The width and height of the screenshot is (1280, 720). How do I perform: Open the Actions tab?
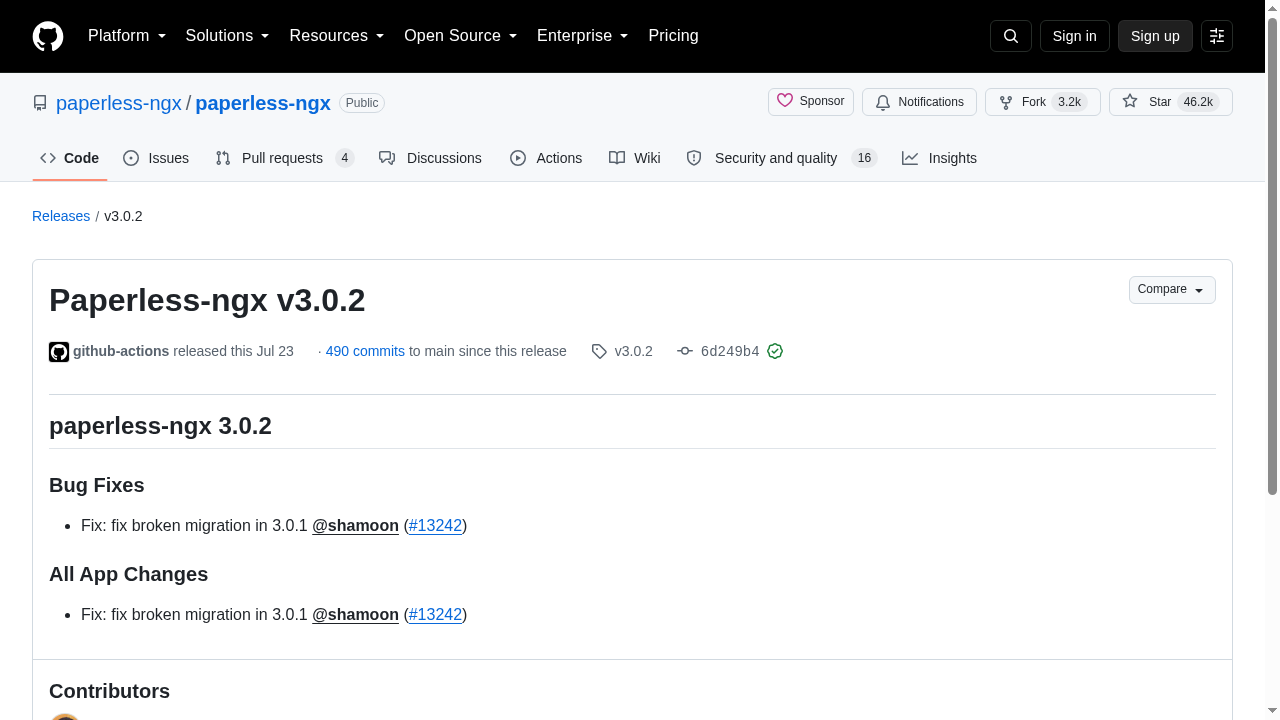coord(546,158)
